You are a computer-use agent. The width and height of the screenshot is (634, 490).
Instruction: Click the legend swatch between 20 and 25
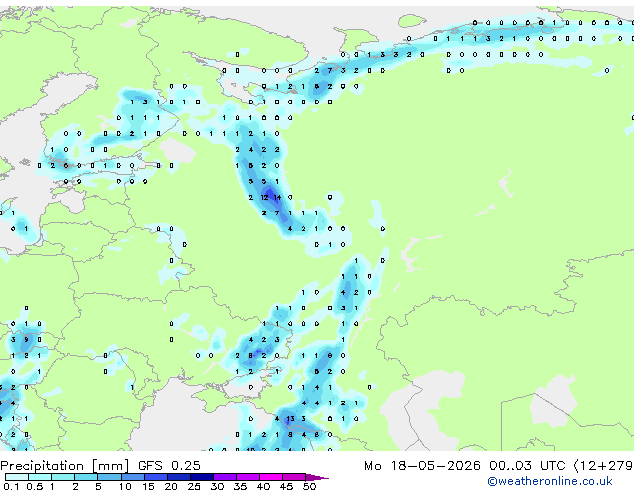[x=179, y=477]
